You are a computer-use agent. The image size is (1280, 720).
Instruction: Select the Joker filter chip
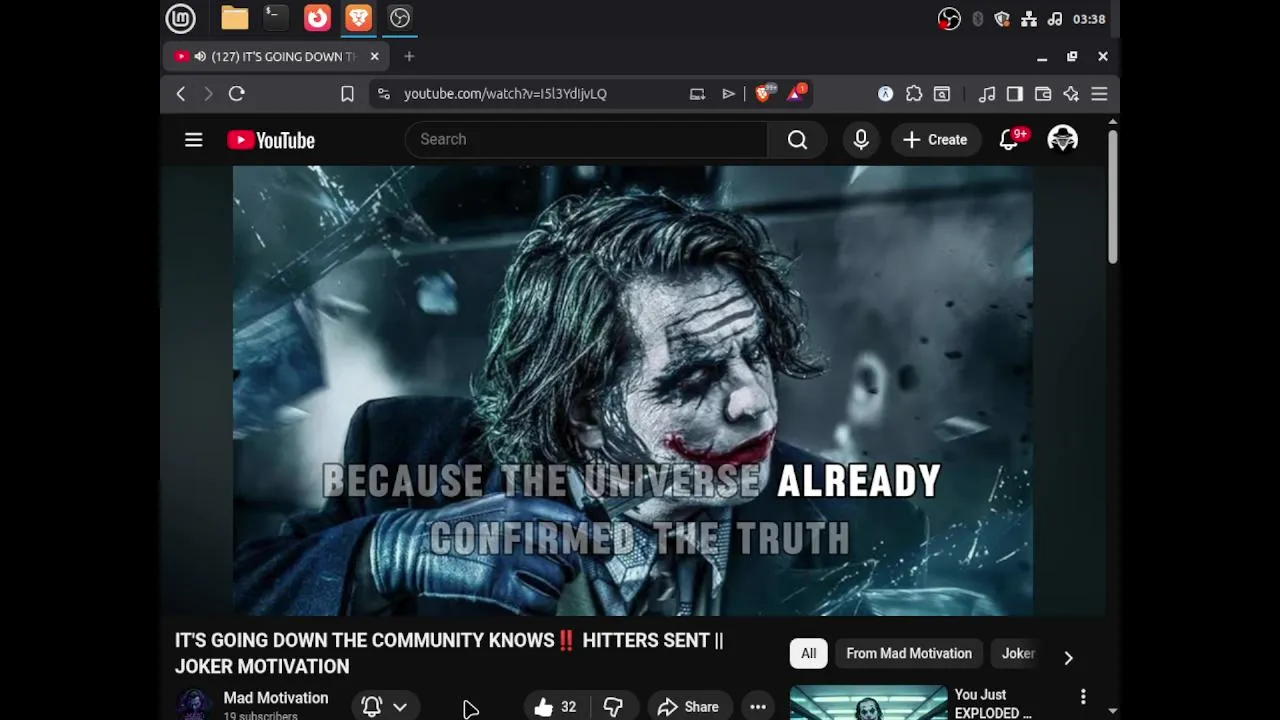(x=1018, y=654)
